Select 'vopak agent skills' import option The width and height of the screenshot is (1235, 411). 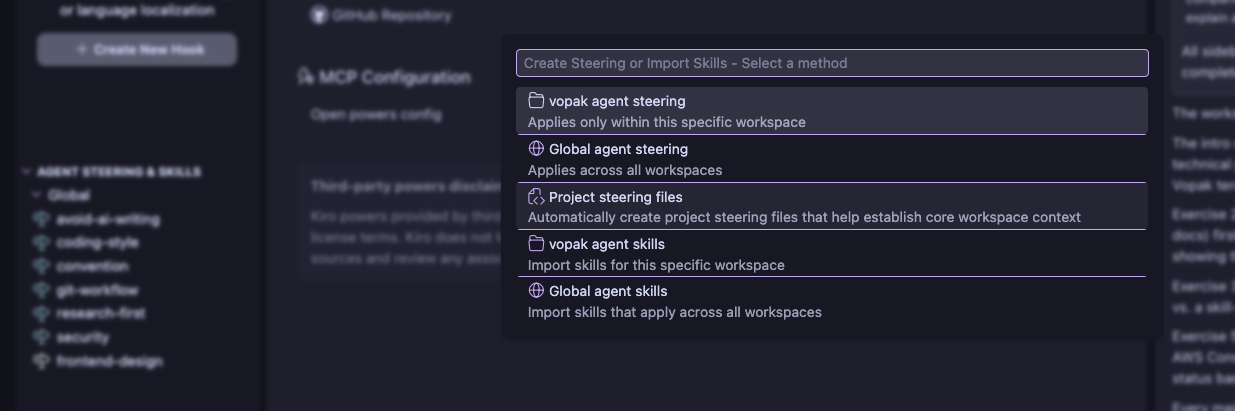832,254
